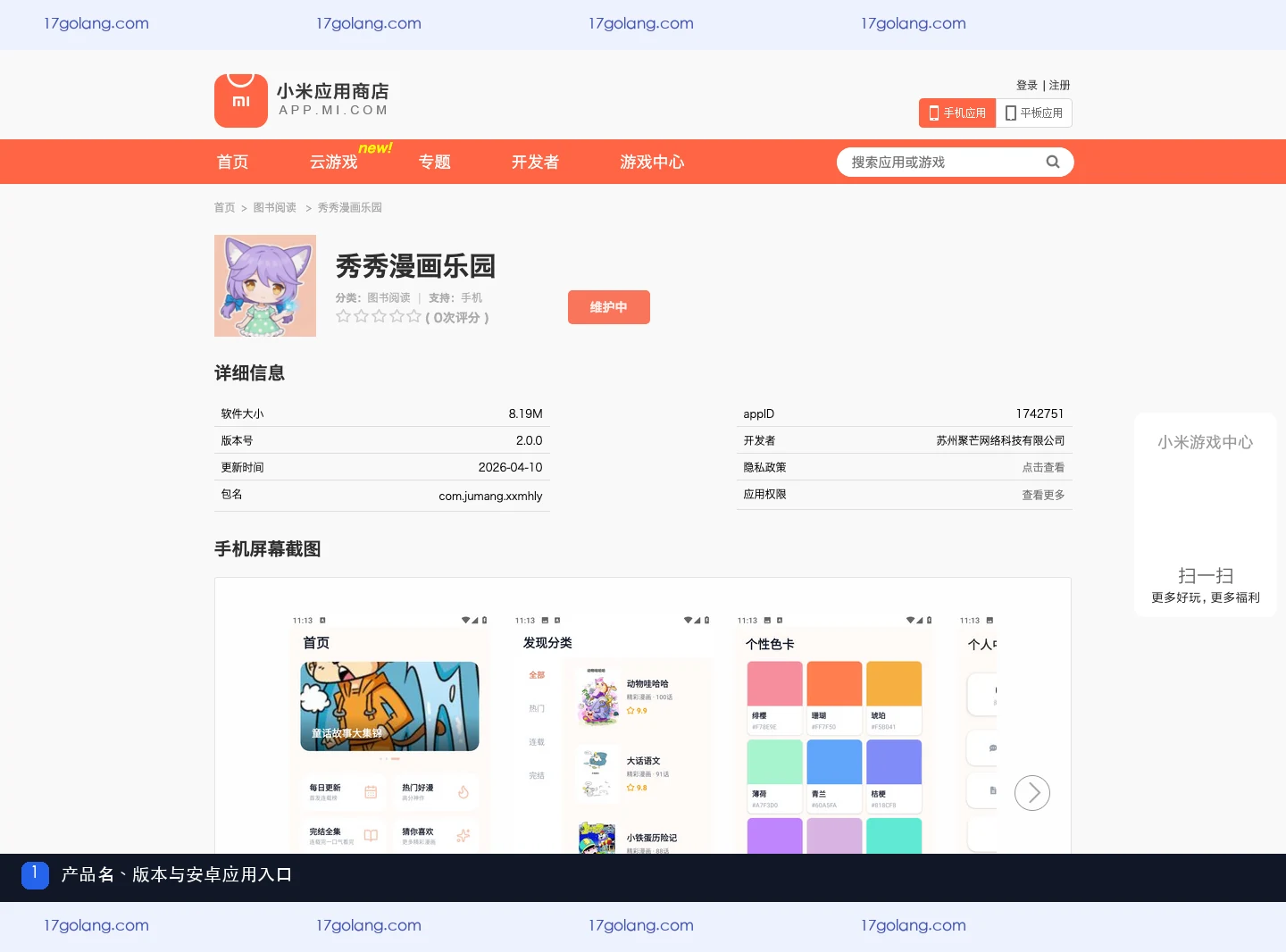Viewport: 1286px width, 952px height.
Task: Click the 维护中 button
Action: [609, 307]
